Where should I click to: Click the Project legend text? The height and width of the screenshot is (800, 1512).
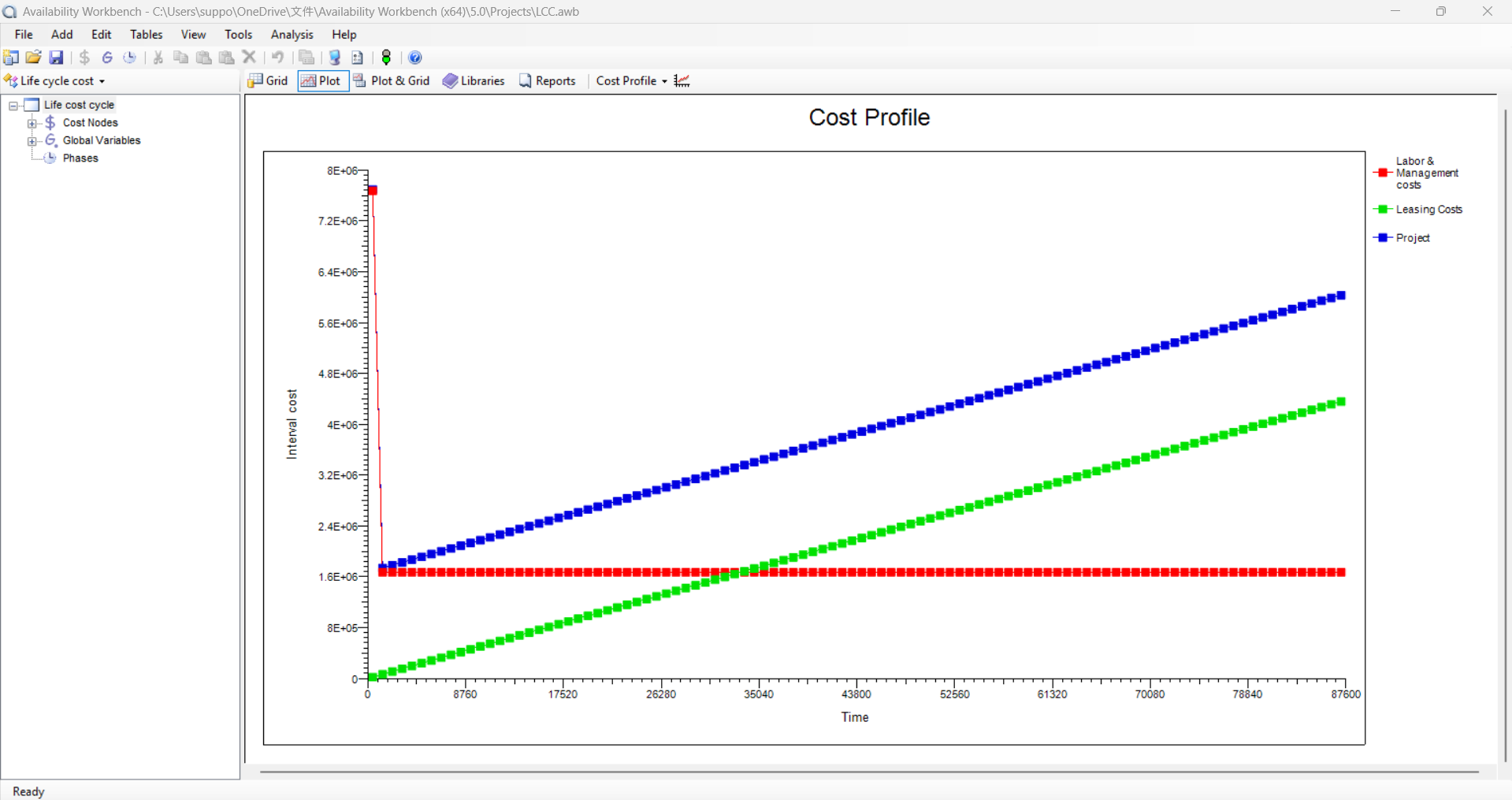(x=1413, y=238)
